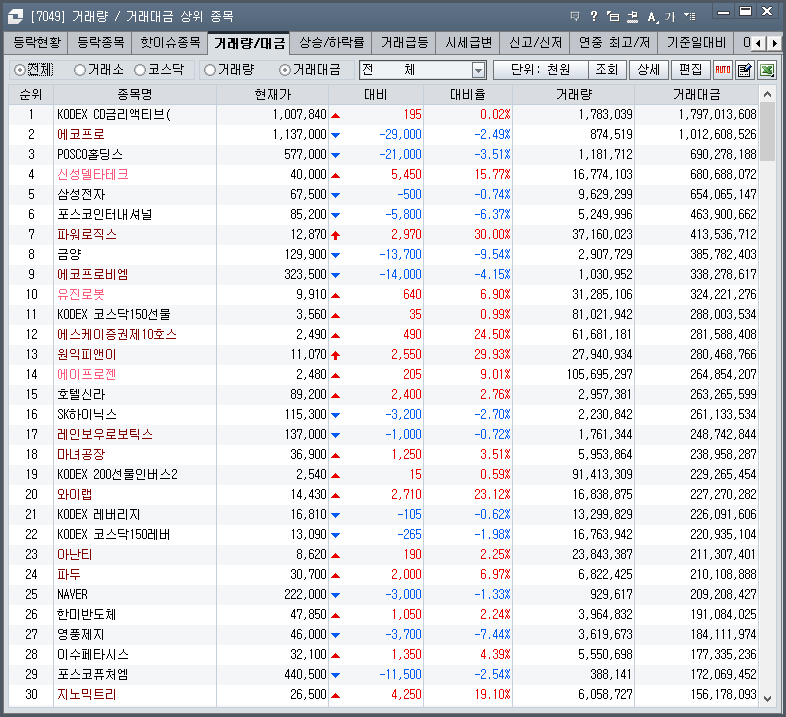Click the 금양 current price 129,900
The width and height of the screenshot is (786, 717).
(x=305, y=255)
